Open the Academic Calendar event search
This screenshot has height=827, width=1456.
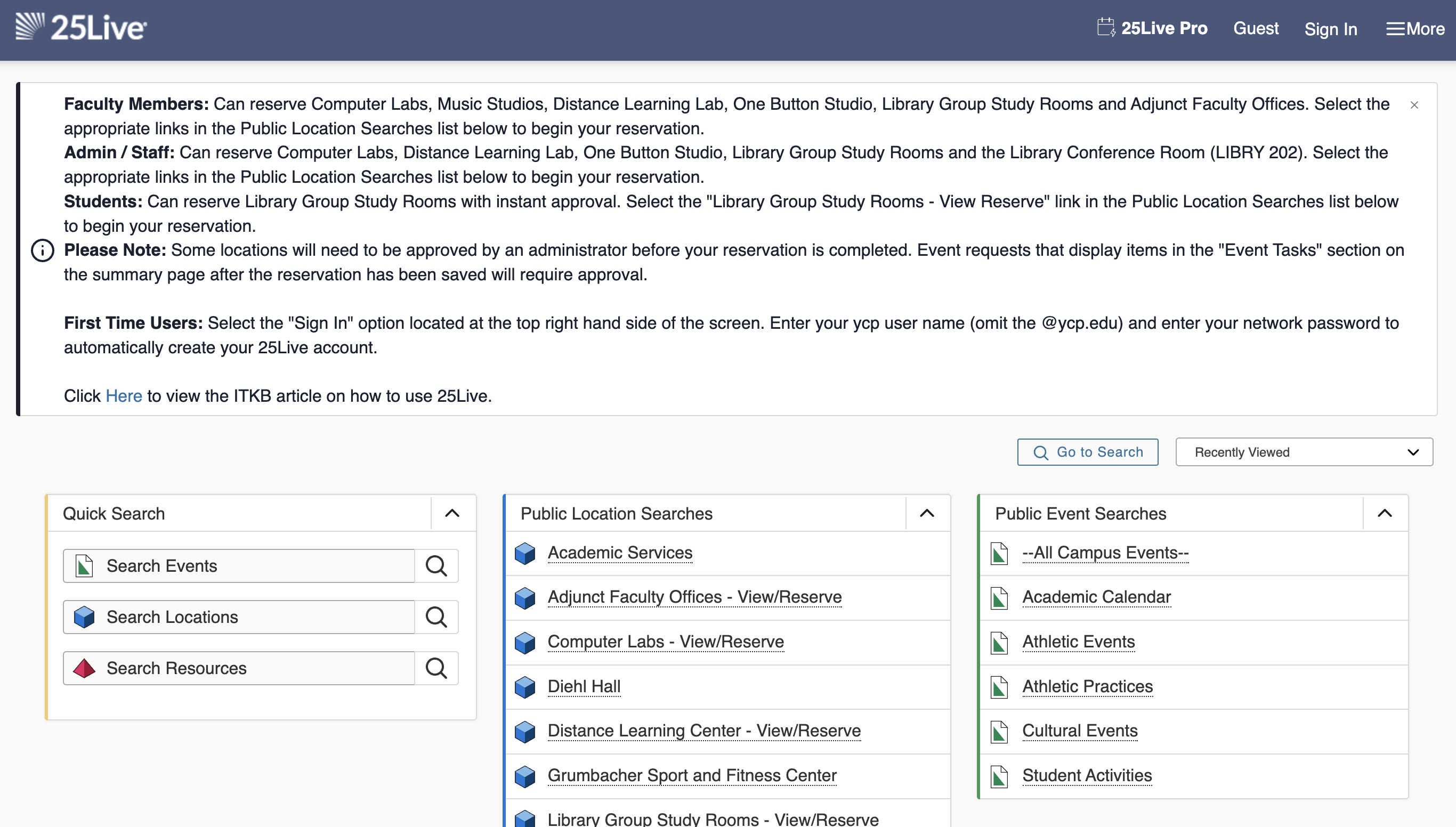pyautogui.click(x=1096, y=597)
